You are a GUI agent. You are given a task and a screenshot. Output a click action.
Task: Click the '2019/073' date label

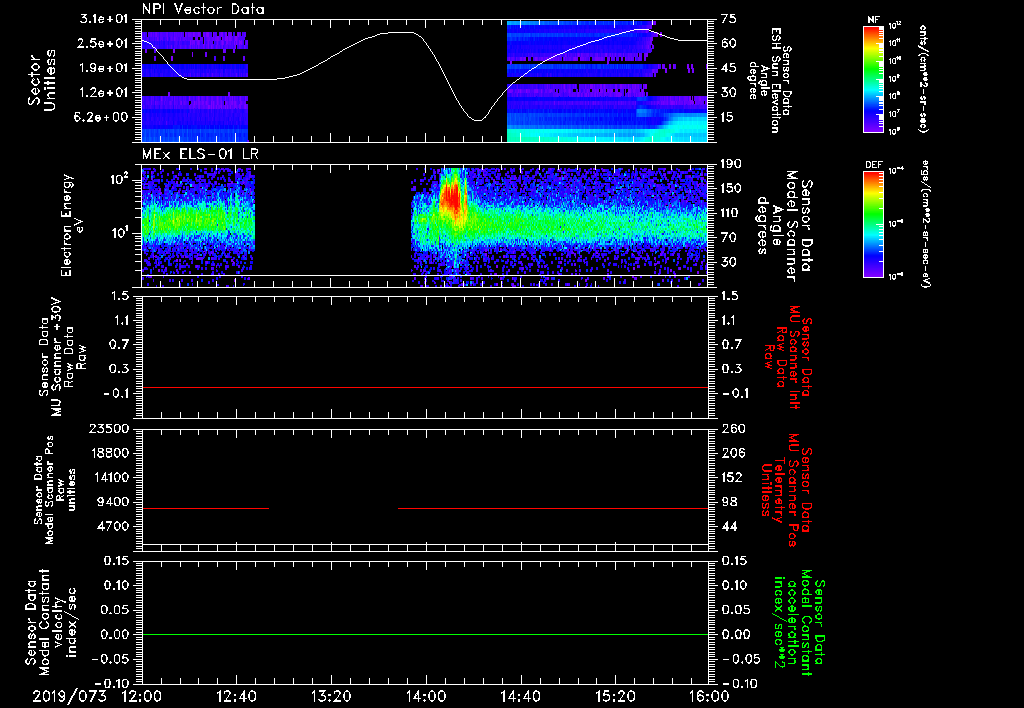[x=69, y=696]
